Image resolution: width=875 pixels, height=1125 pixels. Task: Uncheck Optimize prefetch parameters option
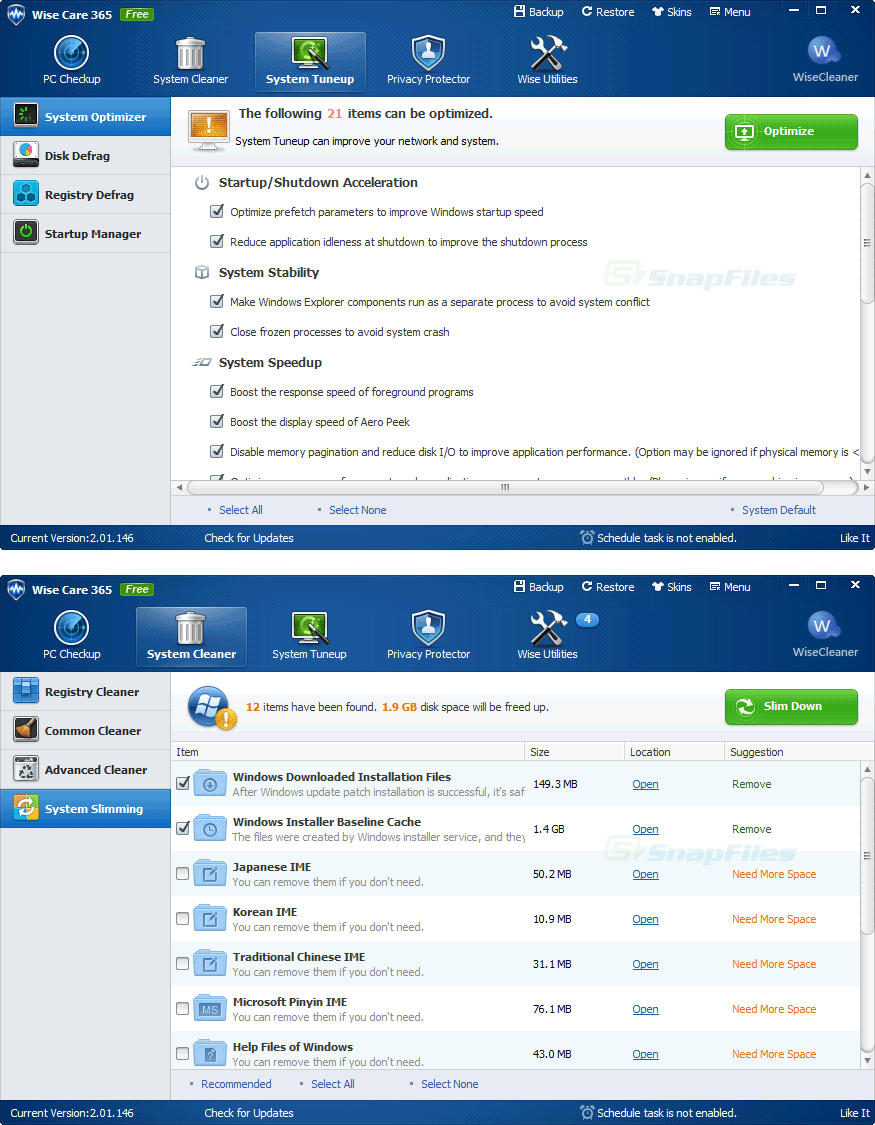pos(217,211)
